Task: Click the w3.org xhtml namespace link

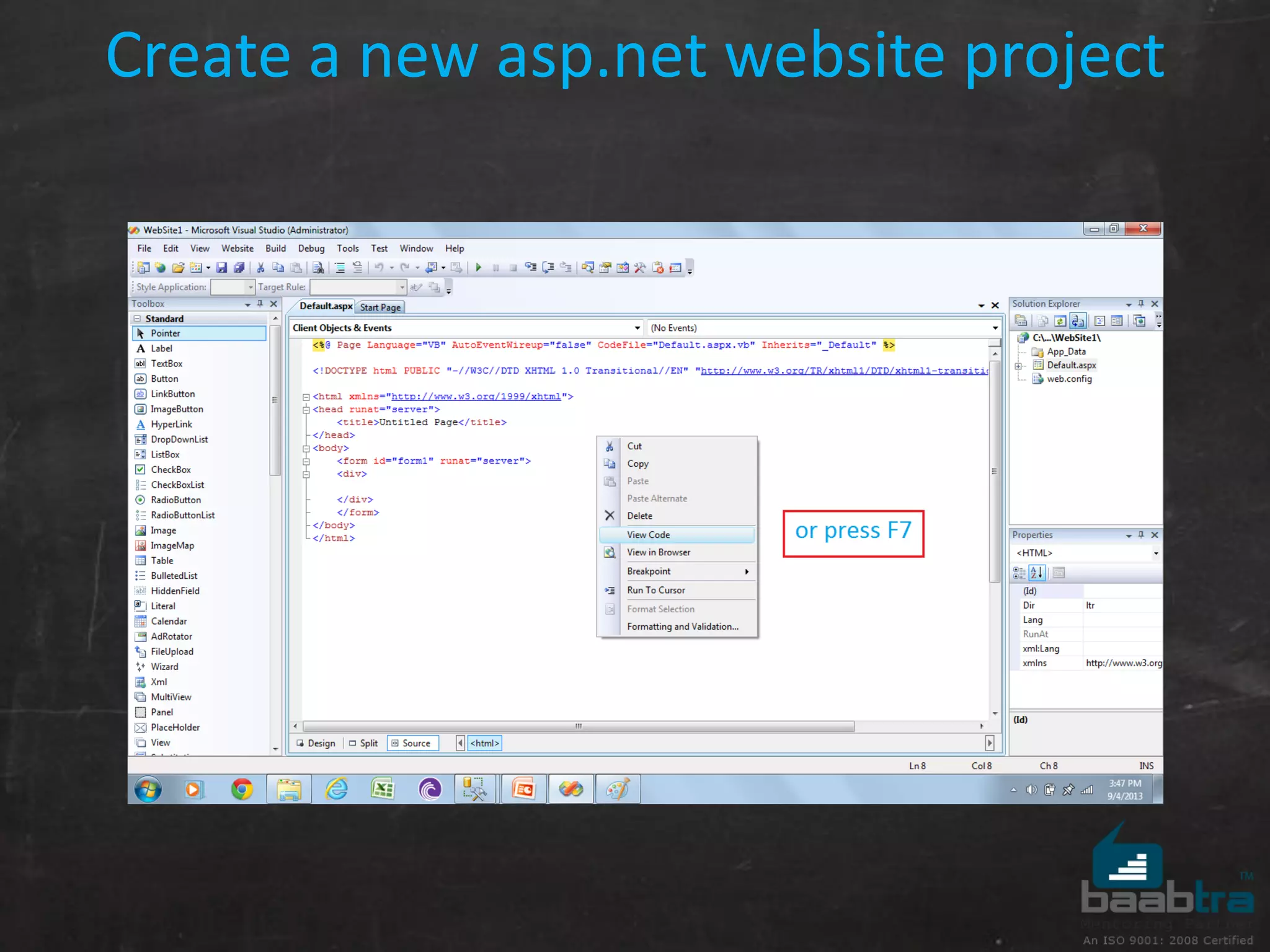Action: coord(476,397)
